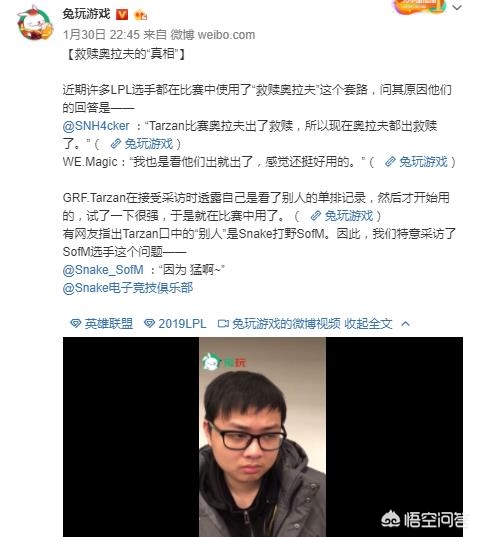
Task: Open the @SNH4cker mention
Action: click(96, 126)
